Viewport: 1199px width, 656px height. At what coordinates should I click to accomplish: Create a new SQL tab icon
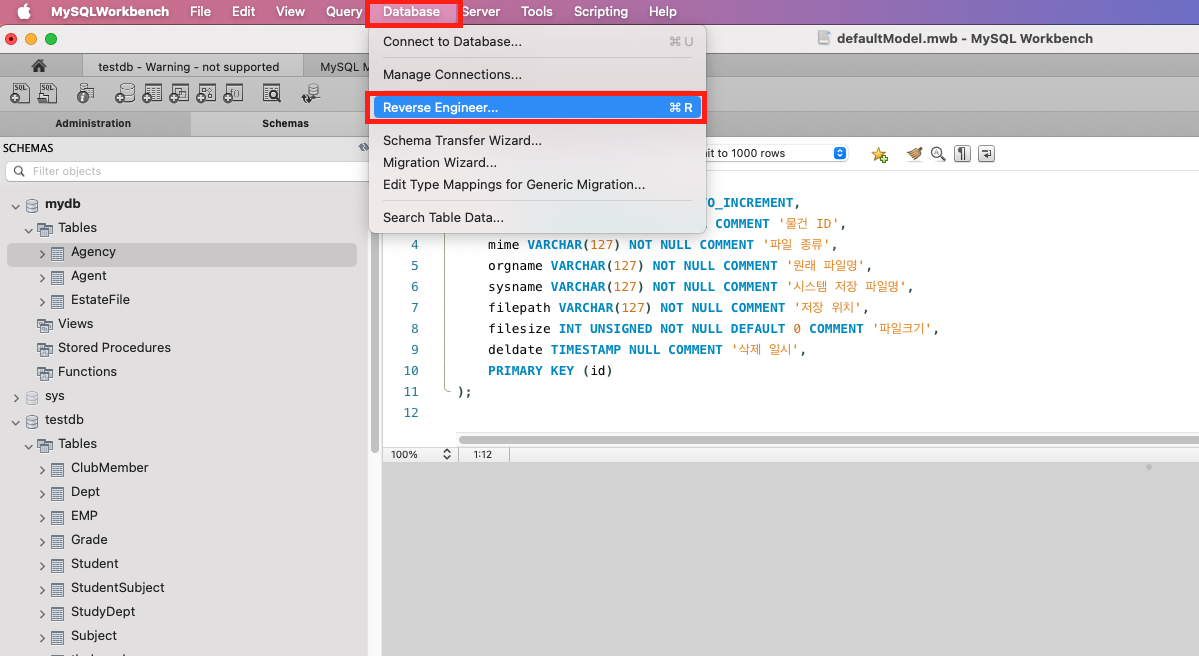coord(21,93)
